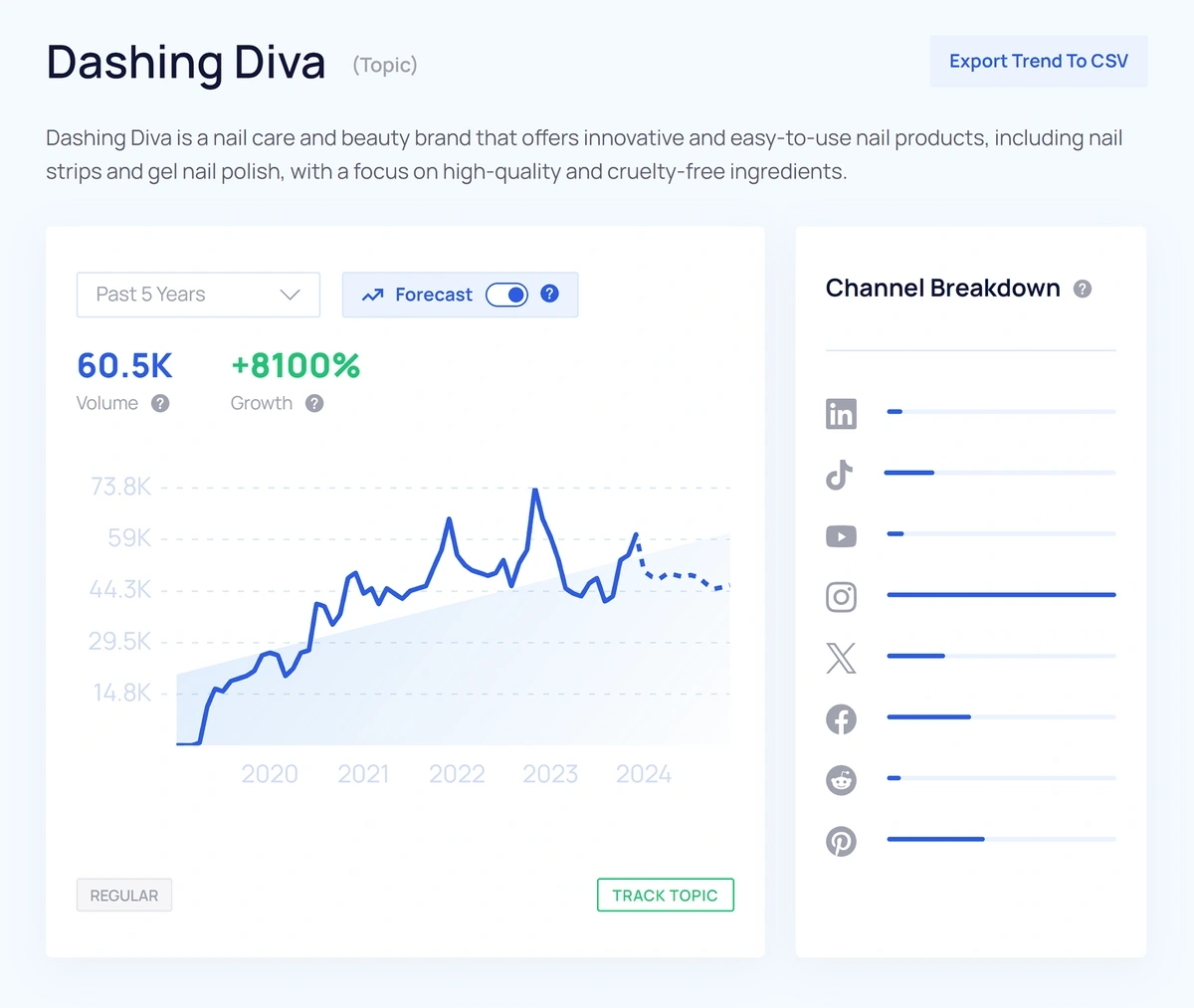Click the 59K y-axis label
Image resolution: width=1194 pixels, height=1008 pixels.
click(129, 538)
